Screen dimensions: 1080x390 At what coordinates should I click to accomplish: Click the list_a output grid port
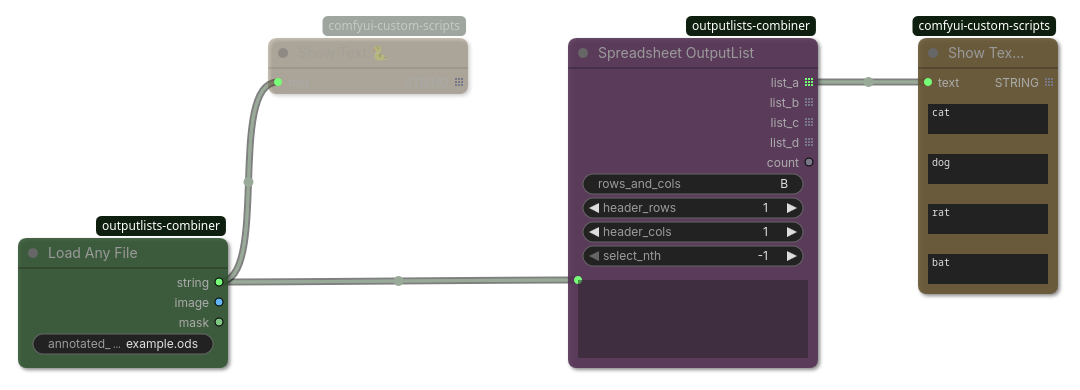(x=809, y=82)
